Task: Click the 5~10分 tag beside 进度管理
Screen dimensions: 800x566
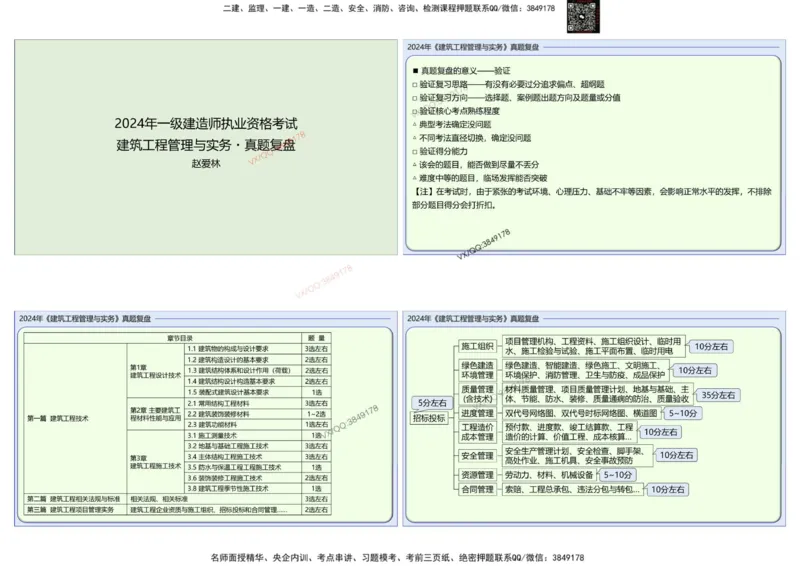Action: [683, 413]
